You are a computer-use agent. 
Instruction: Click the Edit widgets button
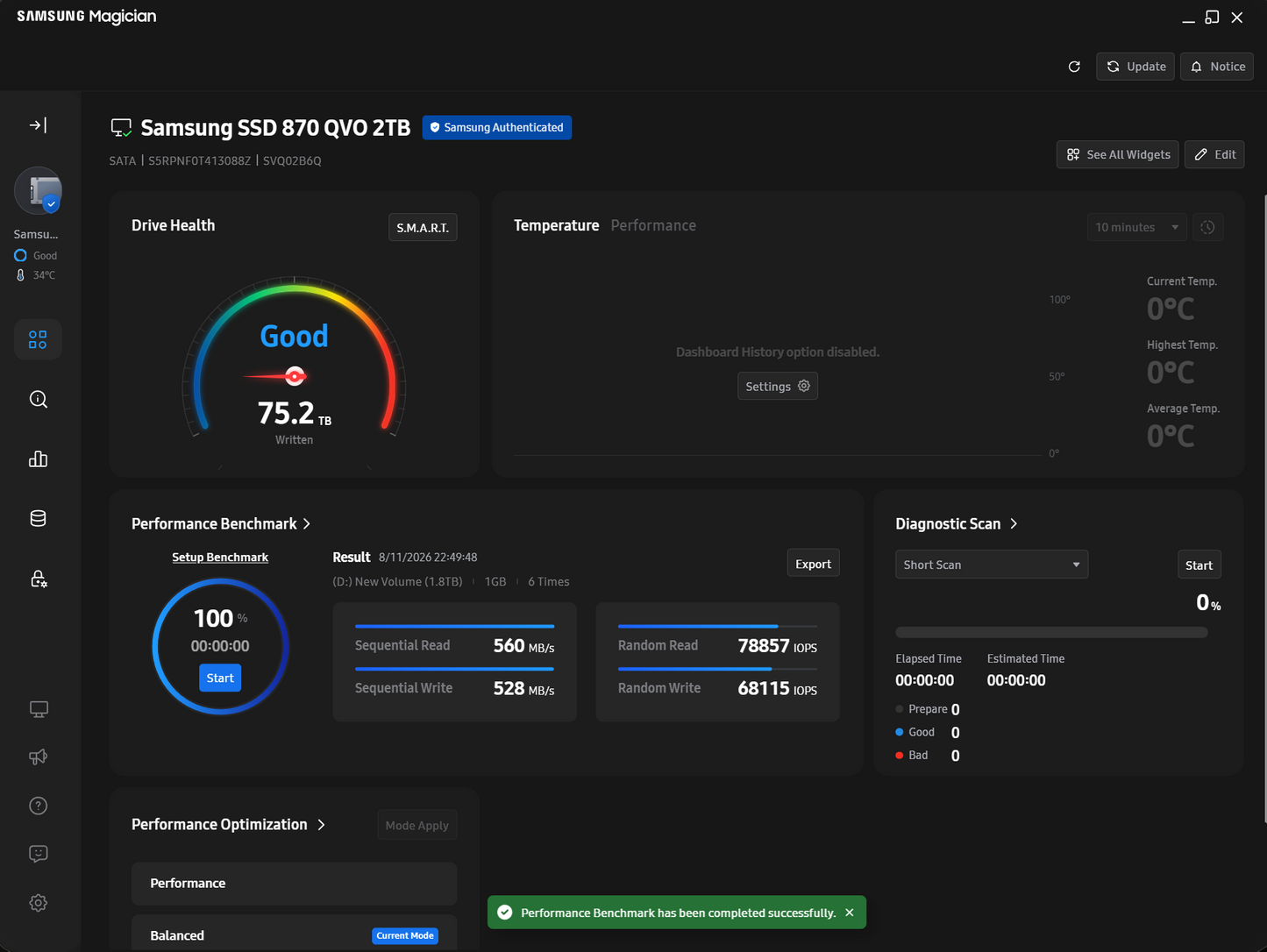(1214, 154)
